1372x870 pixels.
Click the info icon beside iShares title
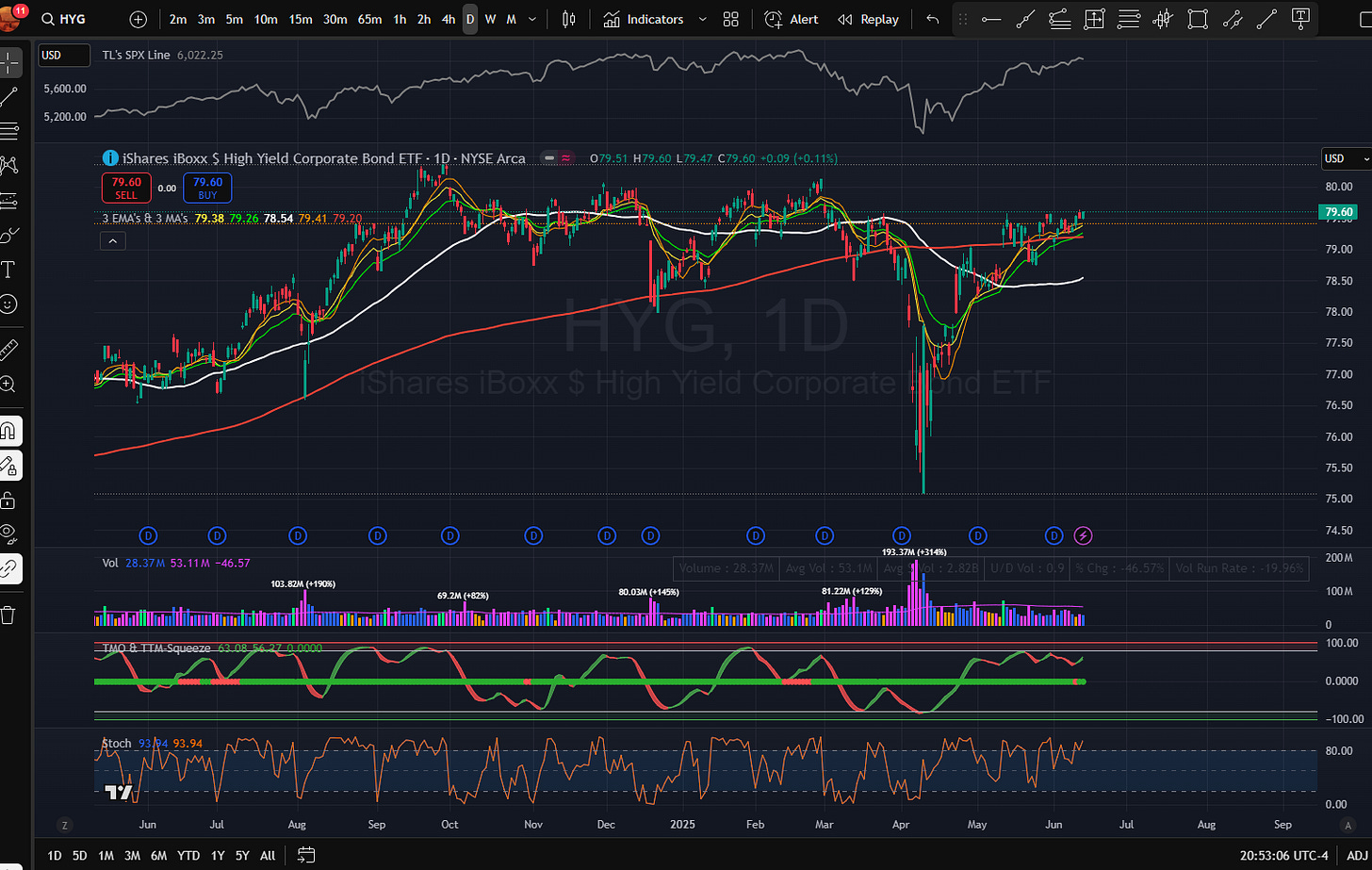click(x=109, y=158)
